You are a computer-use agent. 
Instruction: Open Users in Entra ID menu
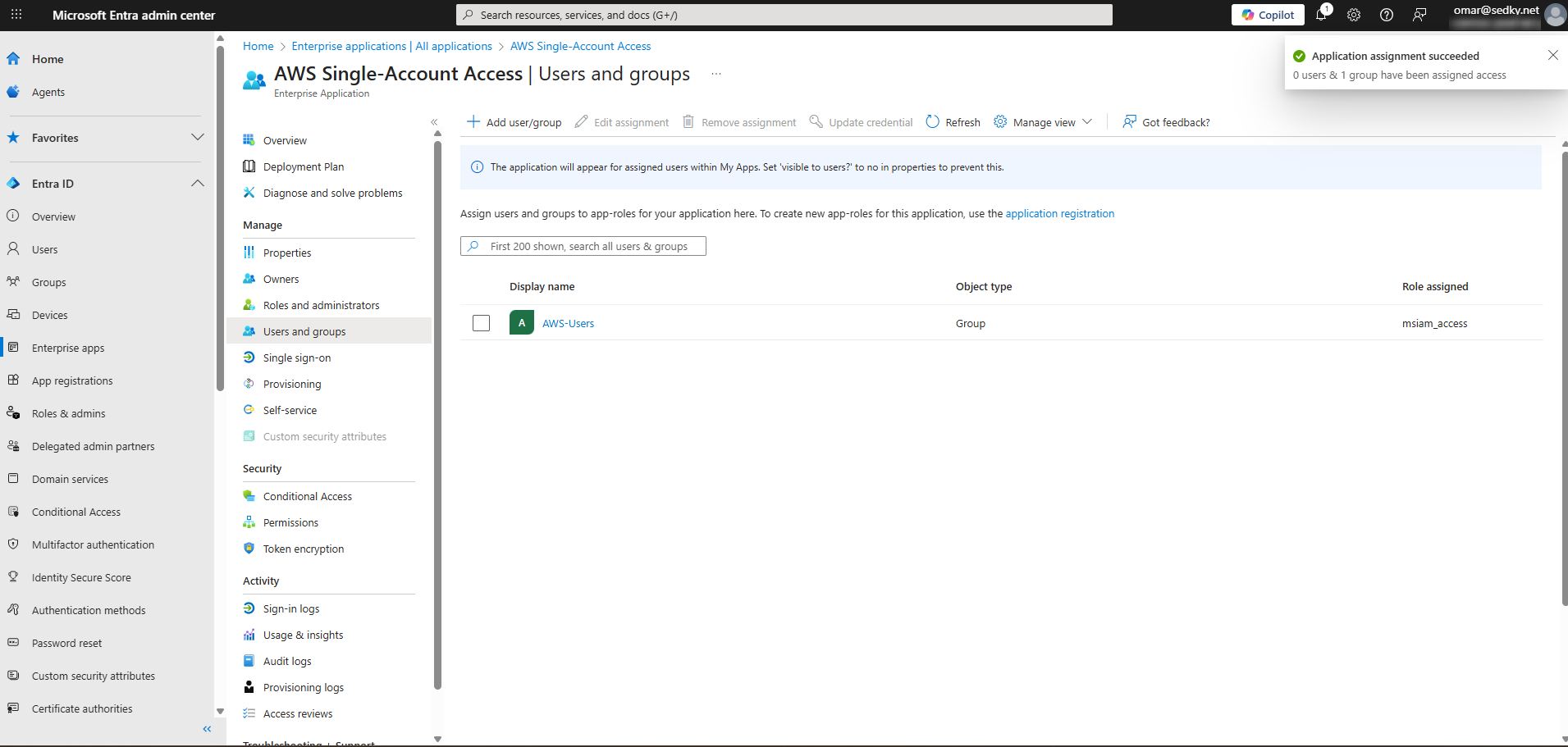(x=44, y=249)
